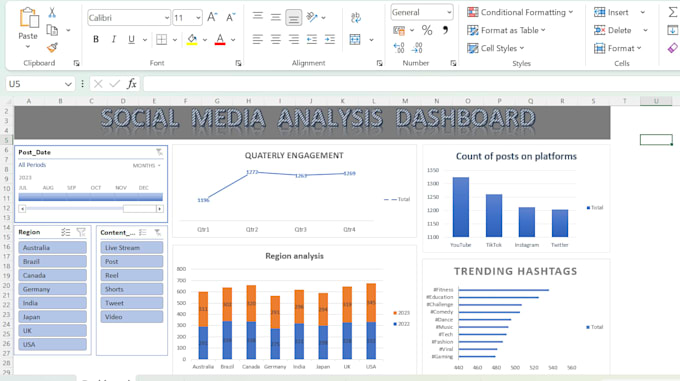Click the Wrap Text icon

(x=356, y=17)
